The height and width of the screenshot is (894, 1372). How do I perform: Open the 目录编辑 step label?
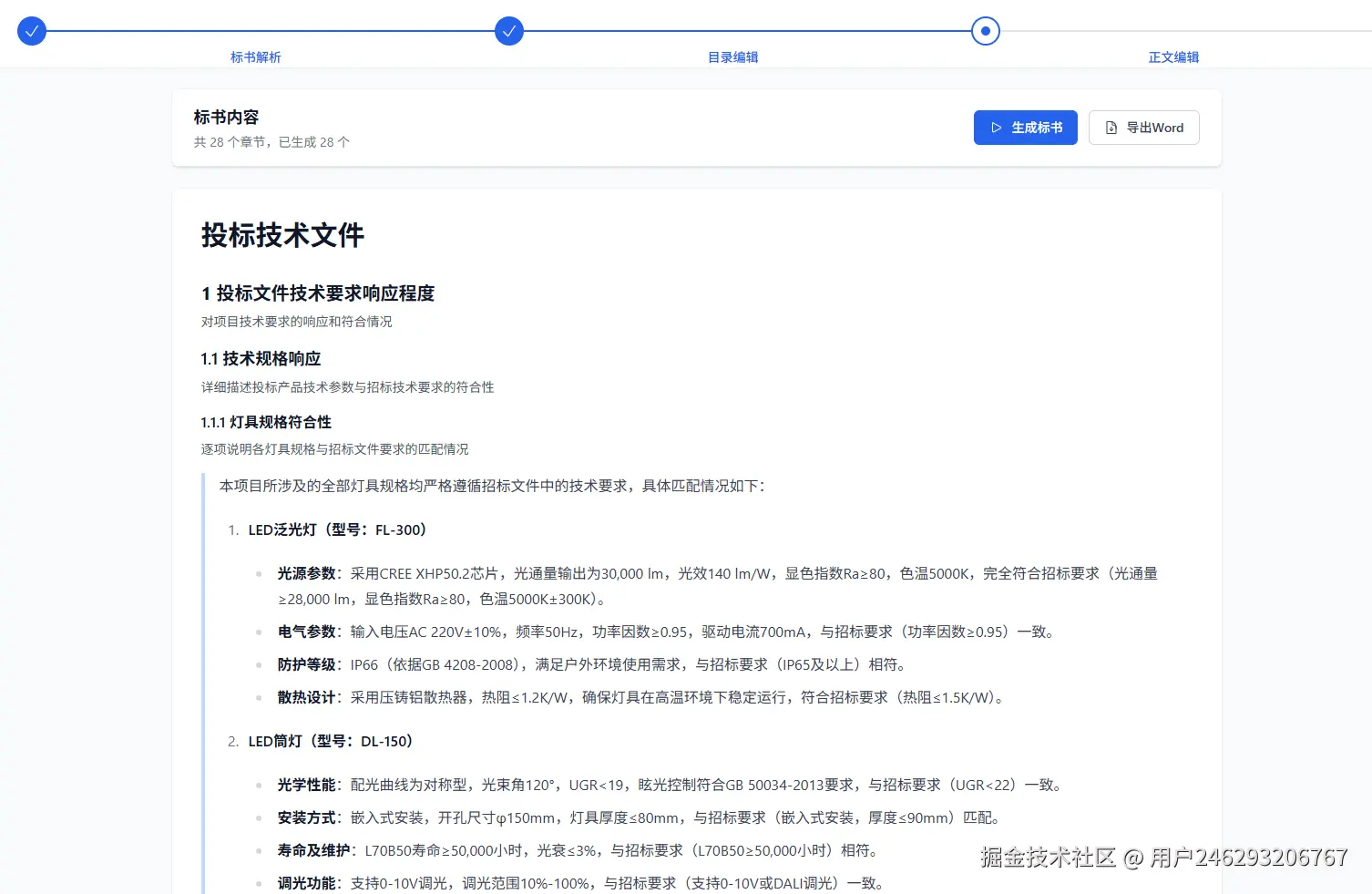[x=733, y=57]
